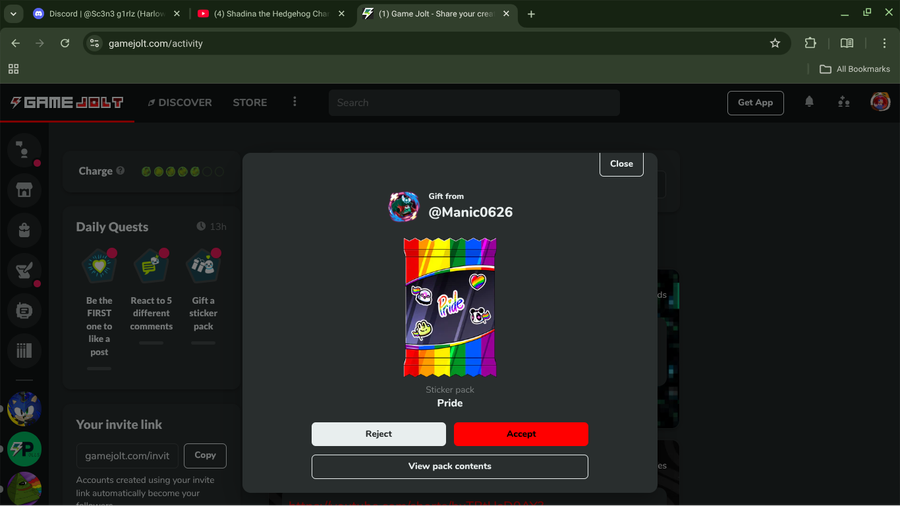
Task: Close the gift dialog
Action: (621, 164)
